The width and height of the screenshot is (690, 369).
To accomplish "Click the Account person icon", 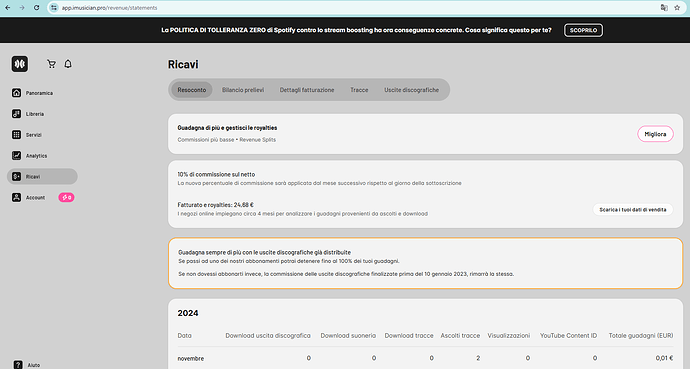I will coord(16,197).
